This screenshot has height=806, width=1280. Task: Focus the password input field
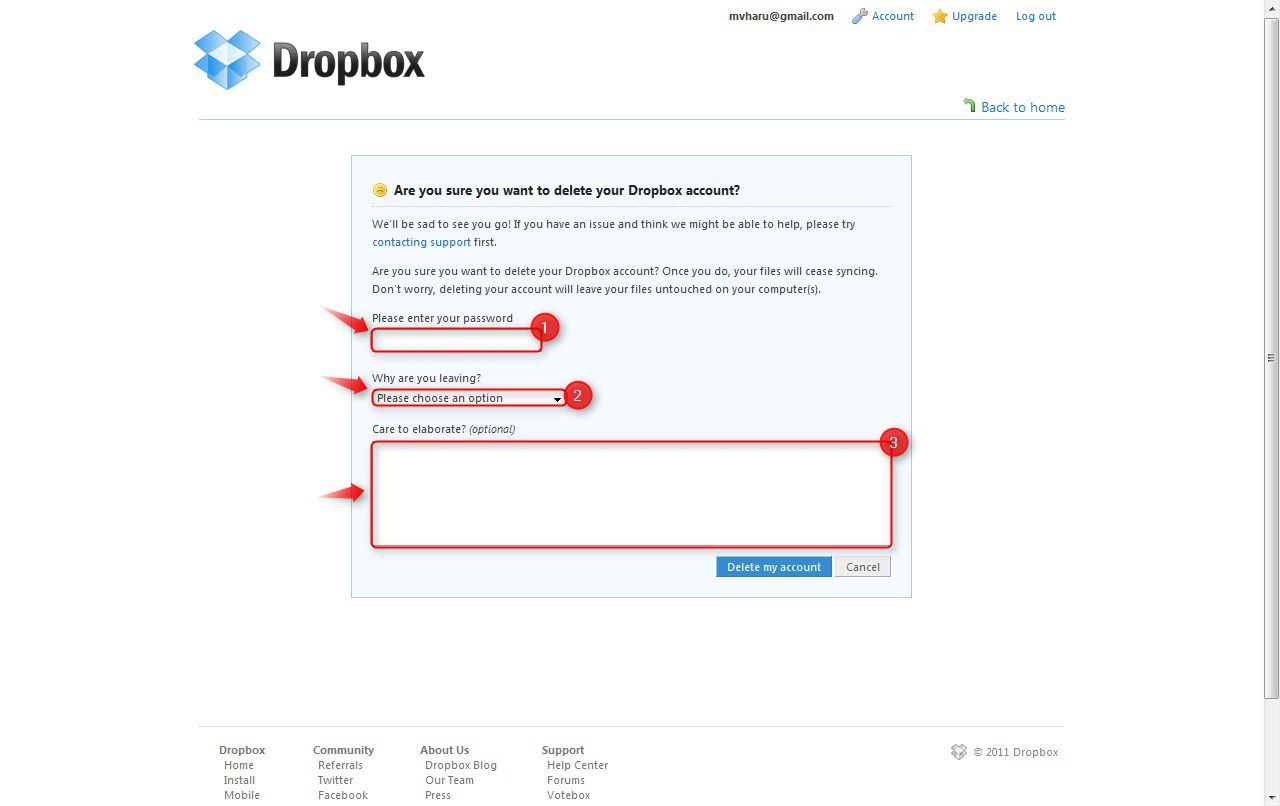(x=456, y=340)
